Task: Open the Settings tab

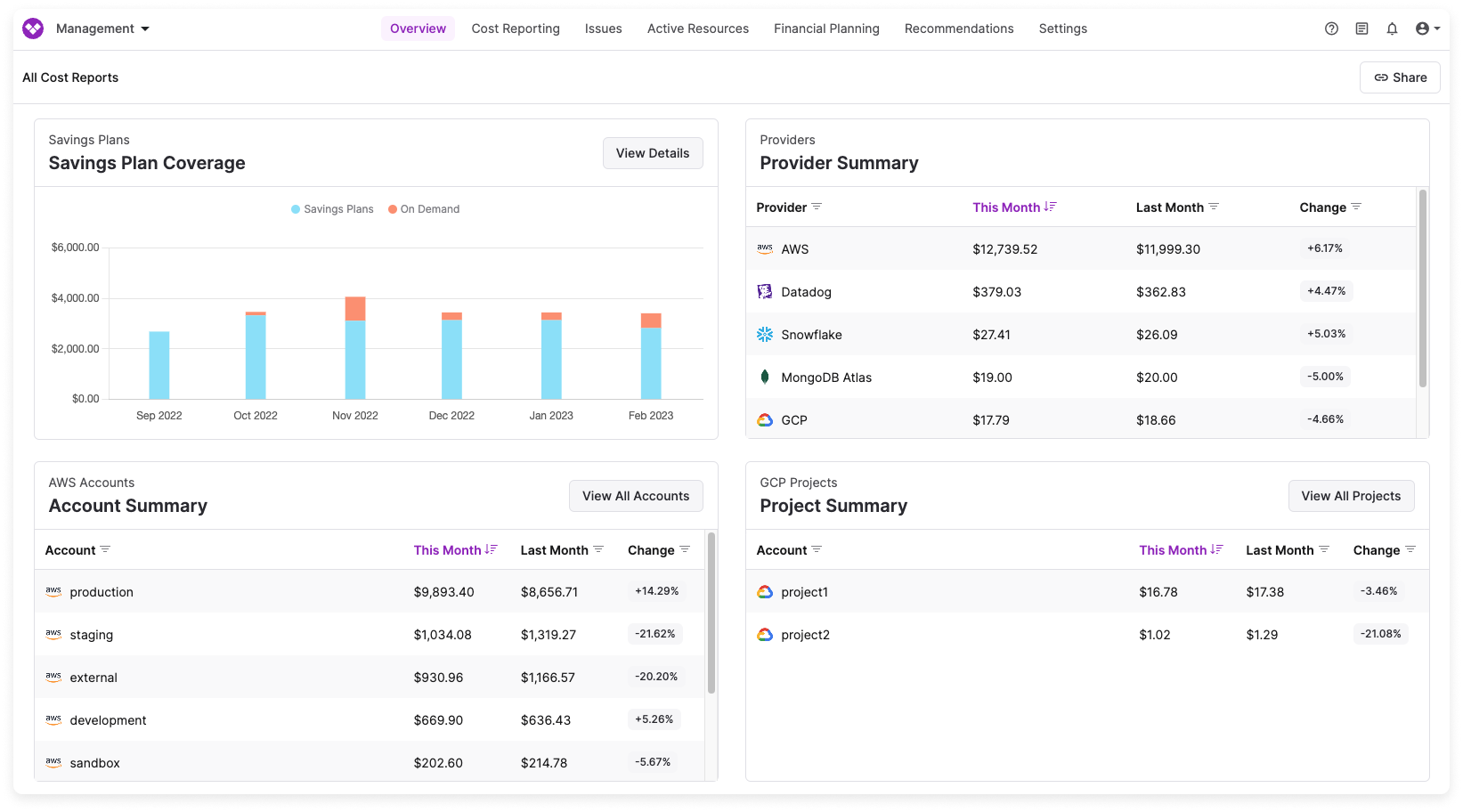Action: click(1062, 28)
